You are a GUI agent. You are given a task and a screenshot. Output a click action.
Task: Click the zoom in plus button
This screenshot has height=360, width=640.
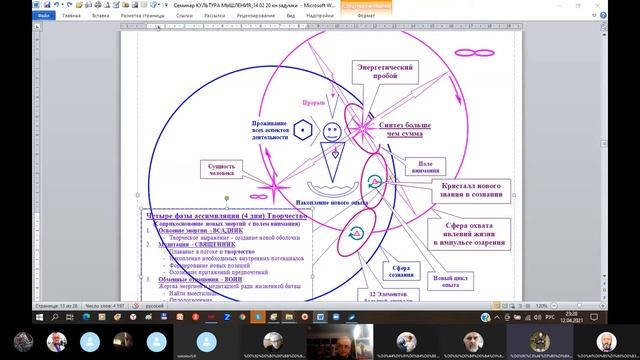click(602, 306)
